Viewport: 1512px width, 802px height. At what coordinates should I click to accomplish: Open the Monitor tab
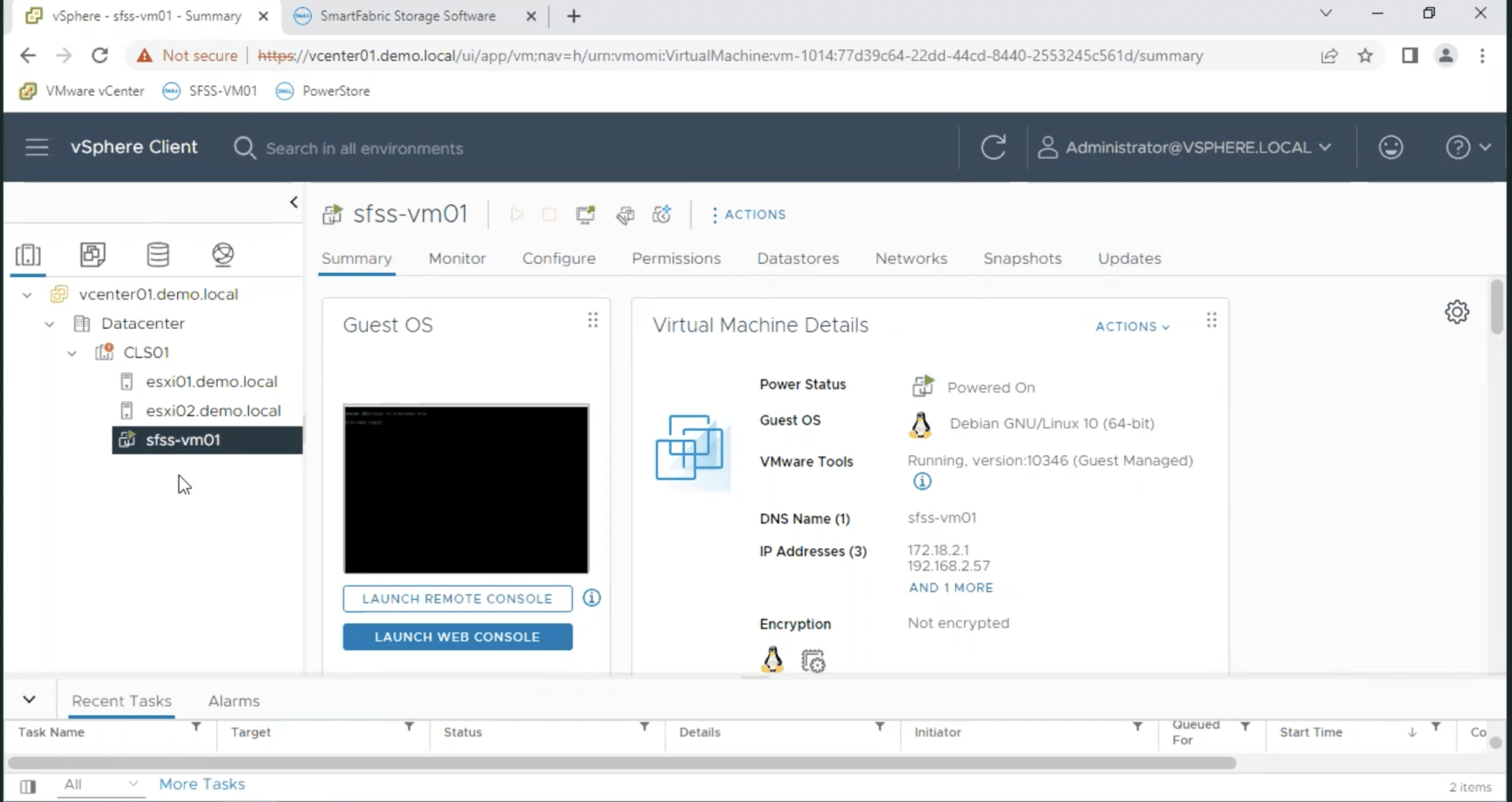pyautogui.click(x=458, y=258)
